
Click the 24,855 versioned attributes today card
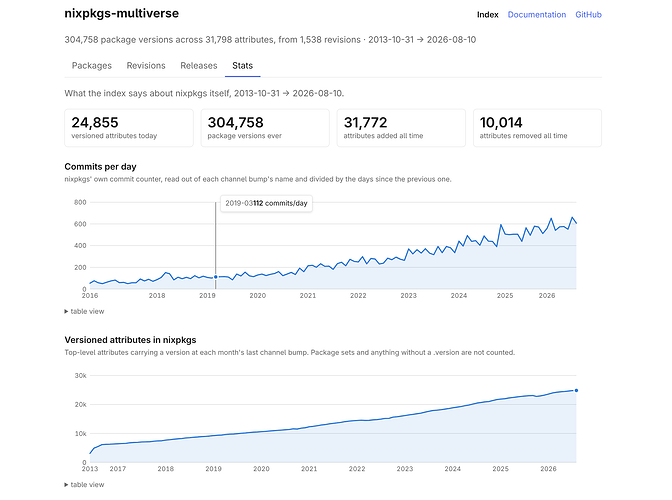tap(129, 128)
